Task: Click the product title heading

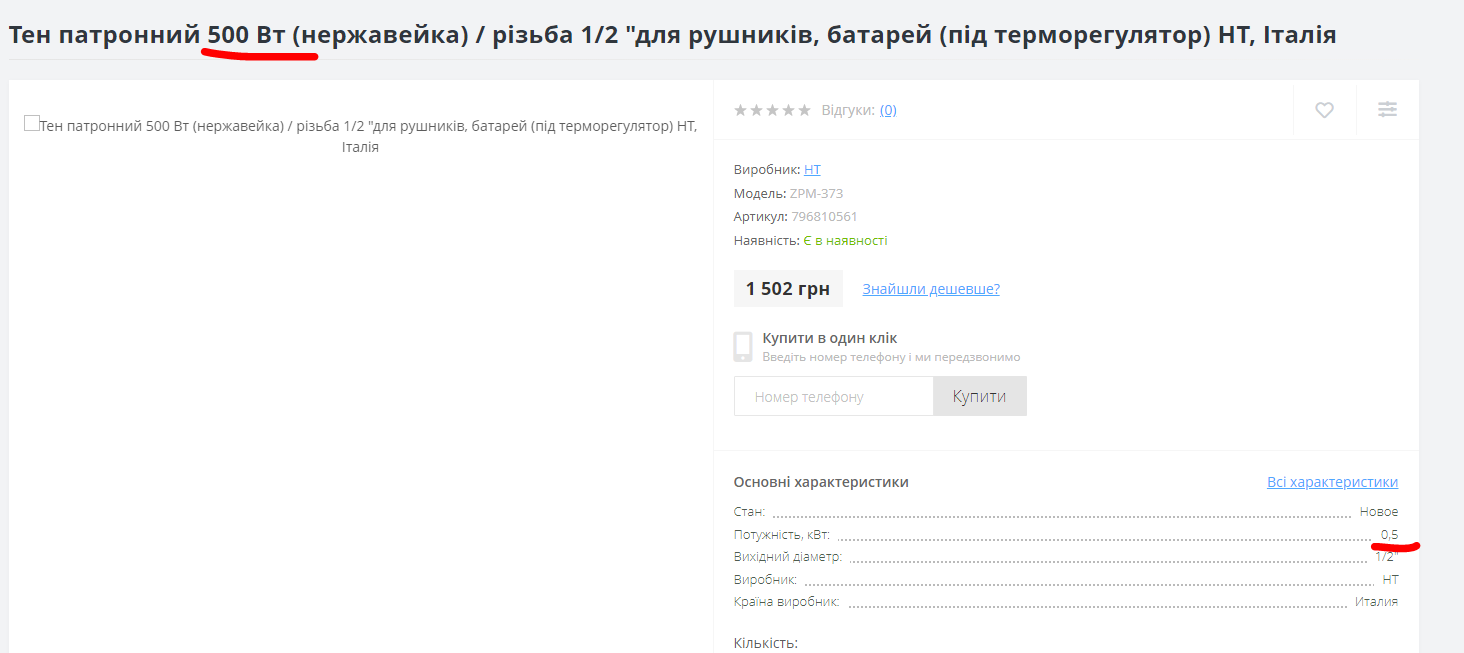Action: pos(672,36)
